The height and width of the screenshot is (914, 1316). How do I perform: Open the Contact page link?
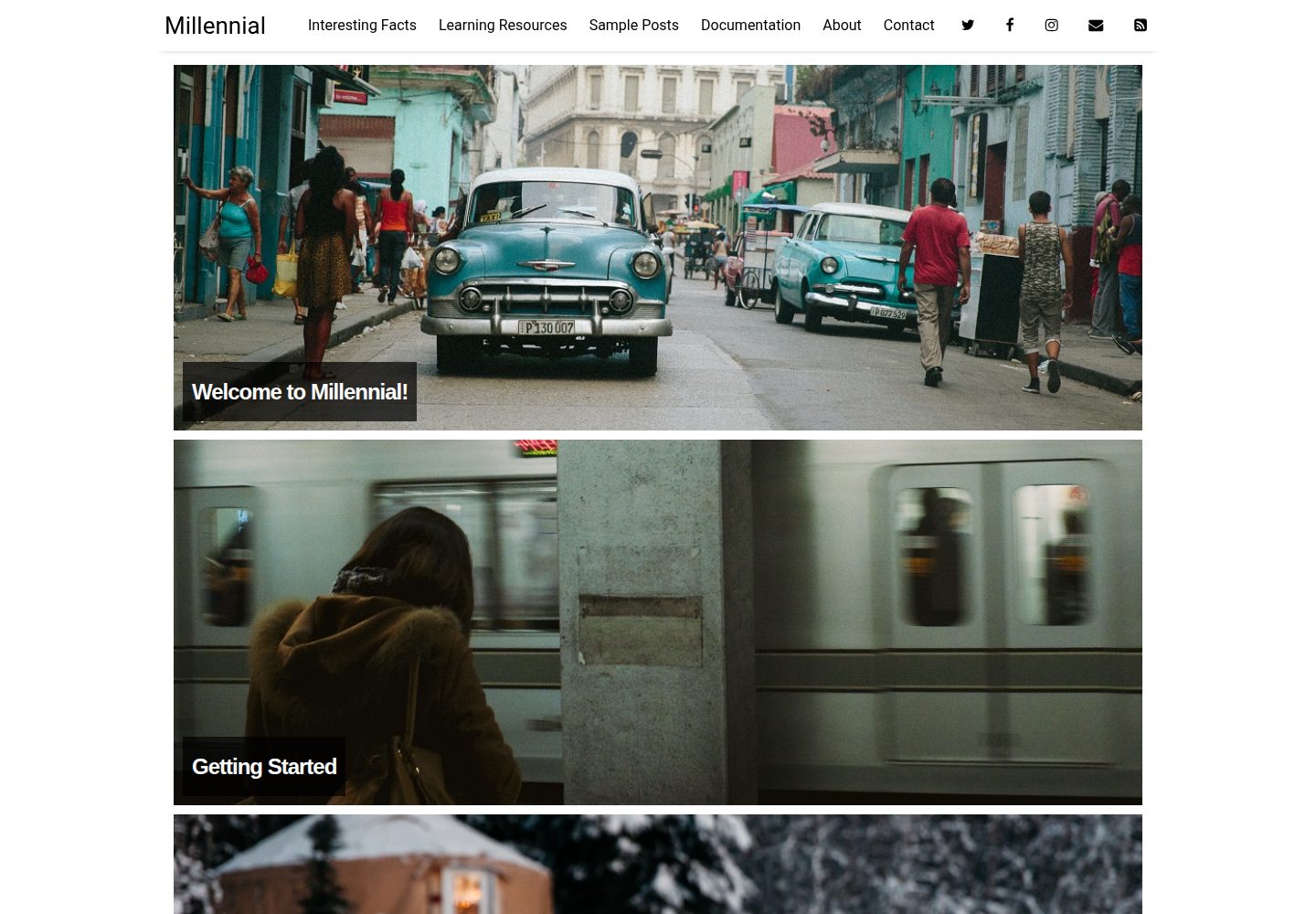[908, 26]
